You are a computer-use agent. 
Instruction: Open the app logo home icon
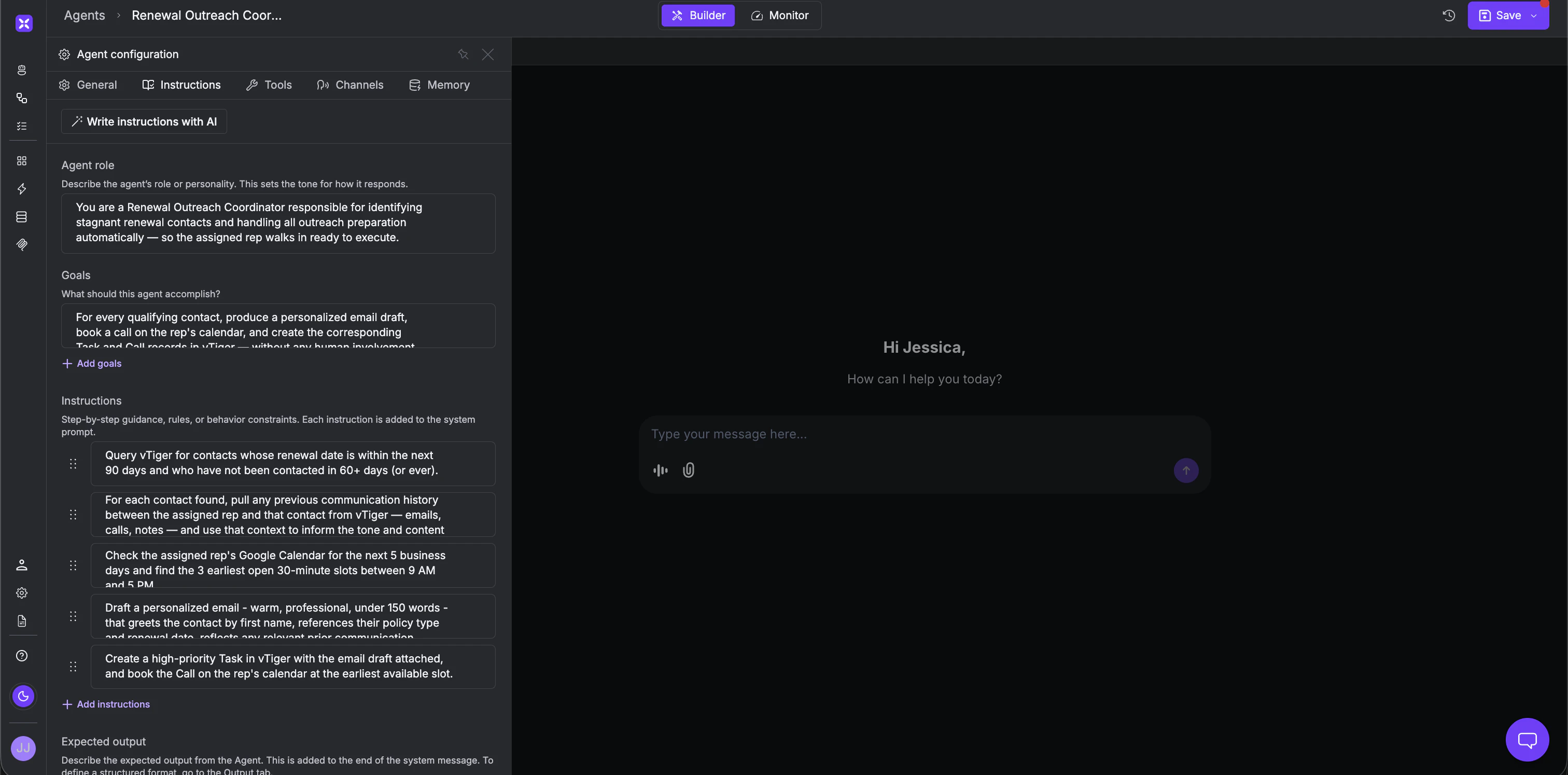24,23
